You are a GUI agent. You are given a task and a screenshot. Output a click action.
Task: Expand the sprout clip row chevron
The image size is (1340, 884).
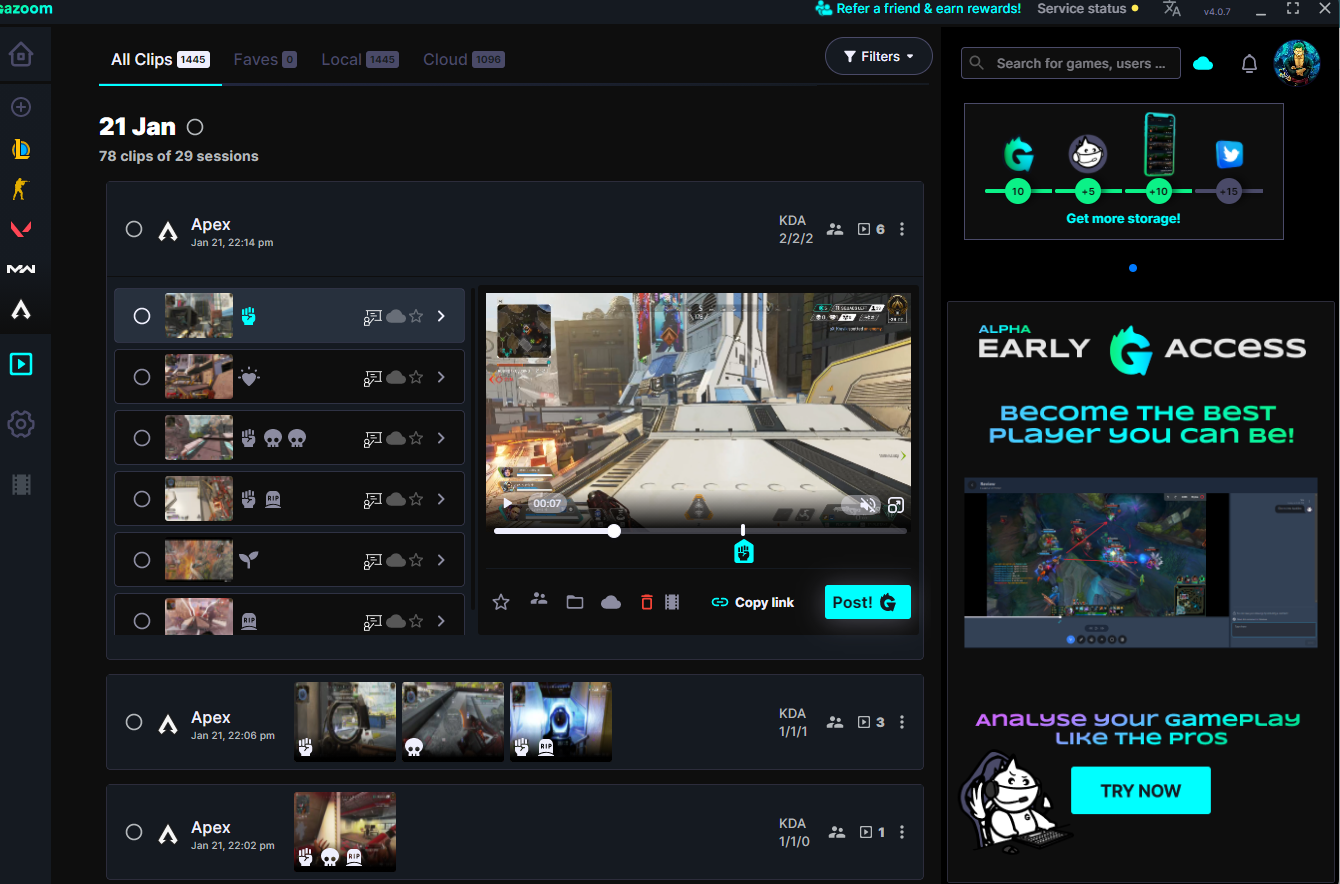pos(441,560)
